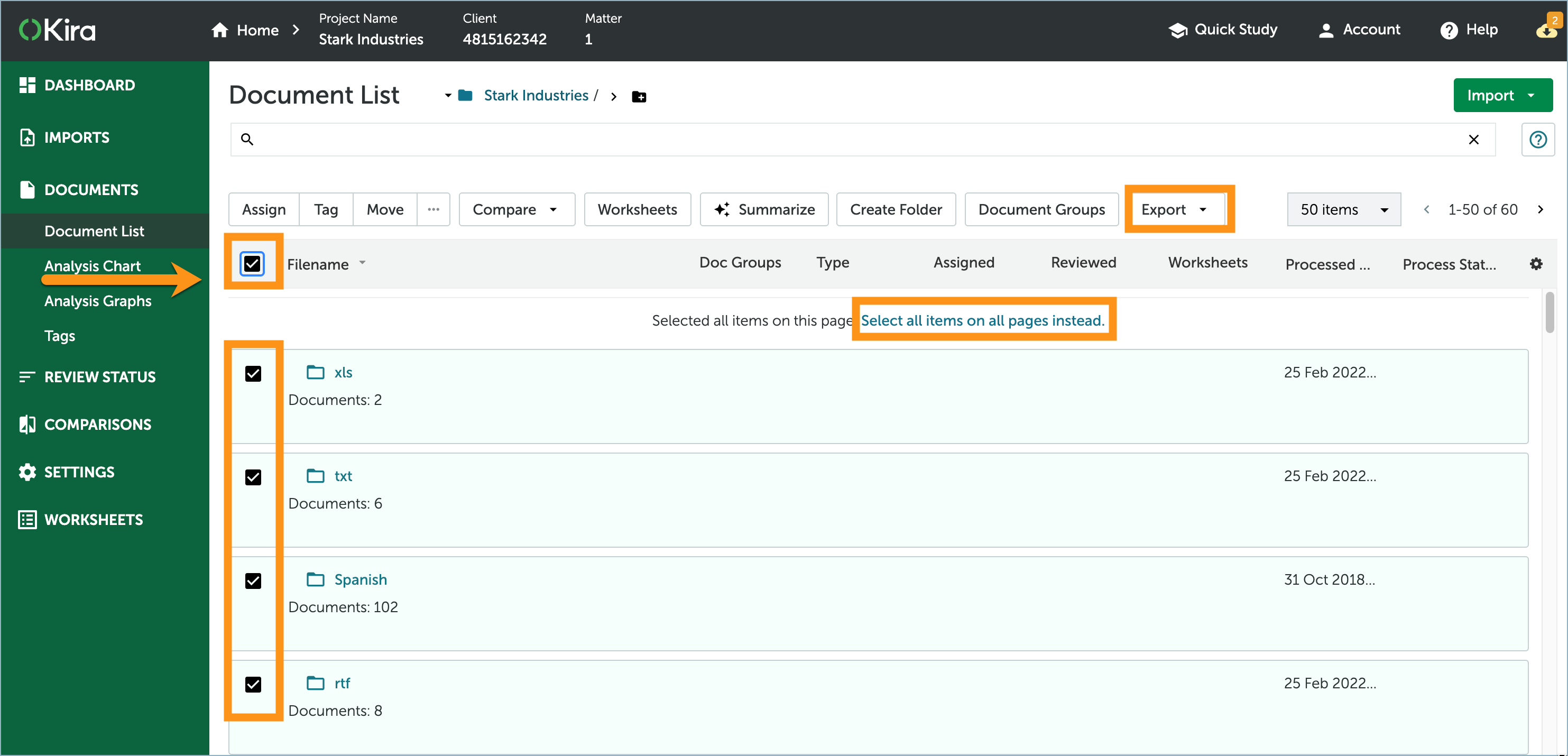Open column settings gear icon
Screen dimensions: 1568x756
(x=1536, y=264)
